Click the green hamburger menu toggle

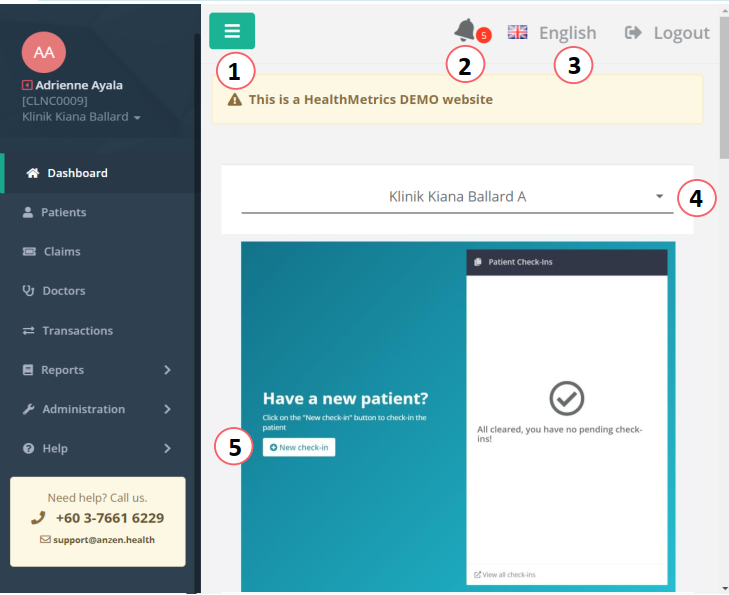click(231, 31)
